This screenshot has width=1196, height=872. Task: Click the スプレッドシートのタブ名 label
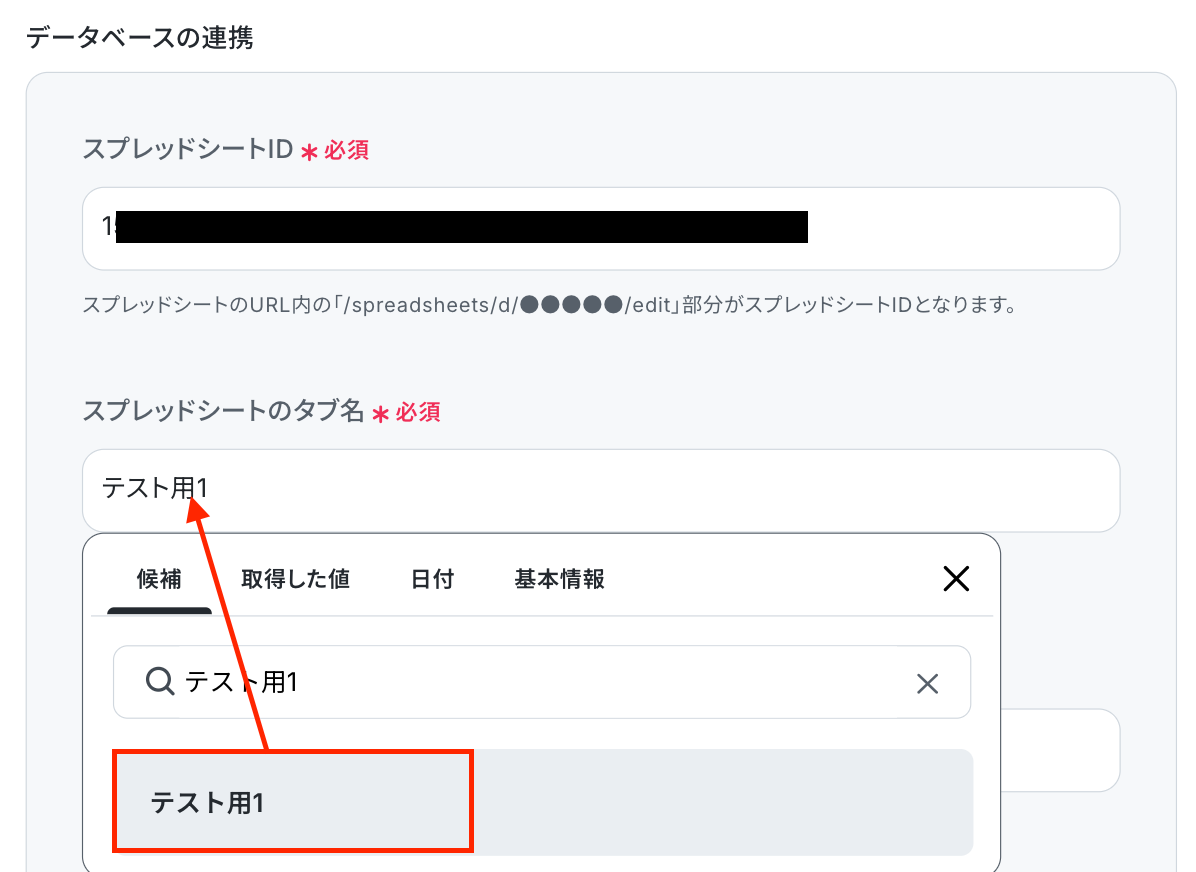coord(223,410)
